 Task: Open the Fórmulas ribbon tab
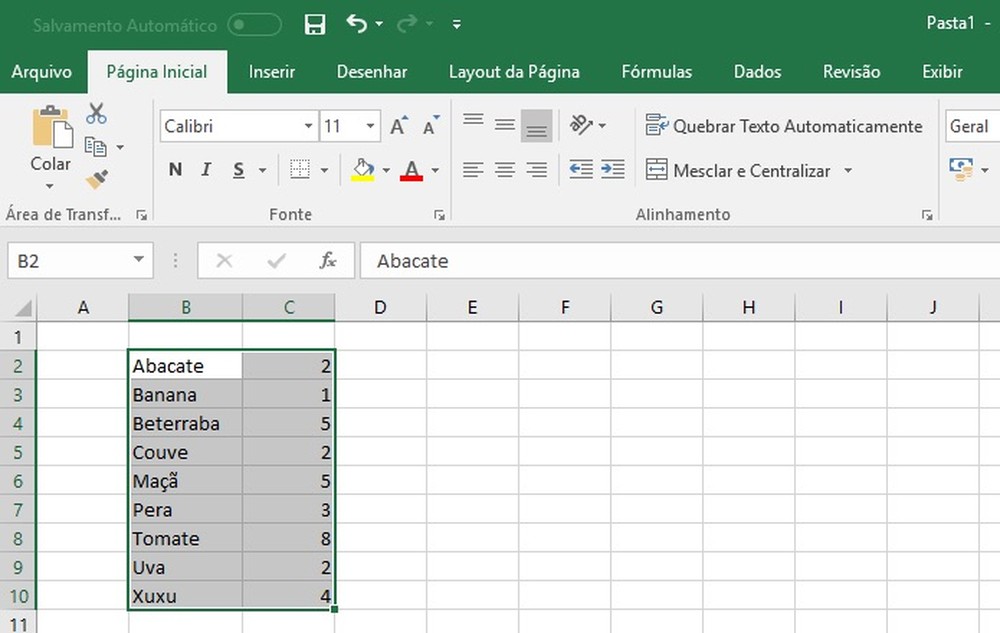tap(657, 71)
